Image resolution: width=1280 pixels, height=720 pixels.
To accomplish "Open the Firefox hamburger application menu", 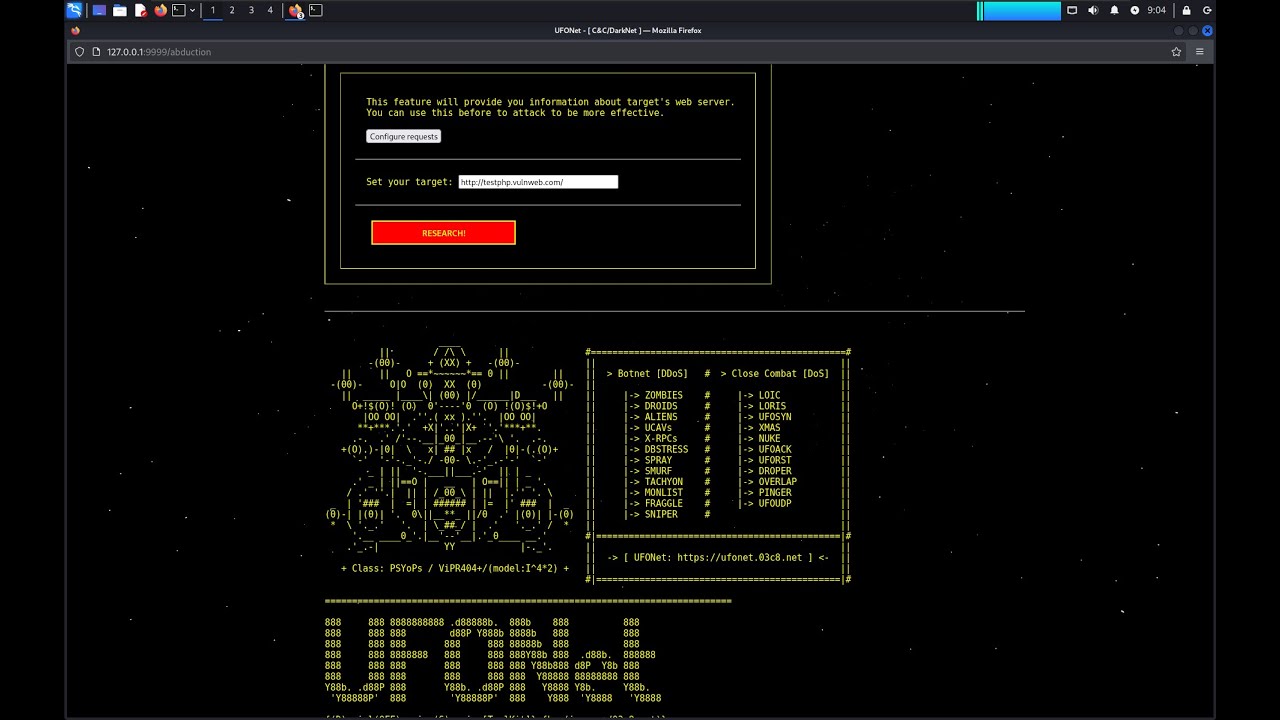I will (1200, 52).
